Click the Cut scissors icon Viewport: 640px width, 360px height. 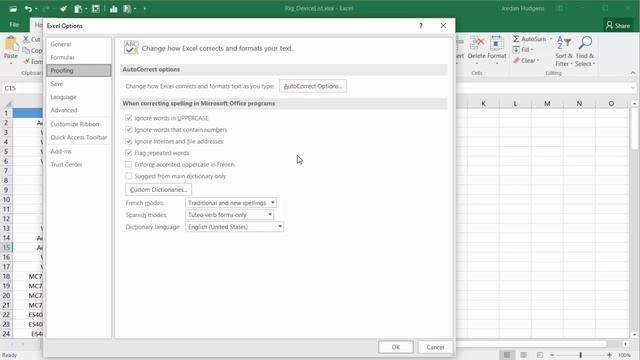click(26, 39)
